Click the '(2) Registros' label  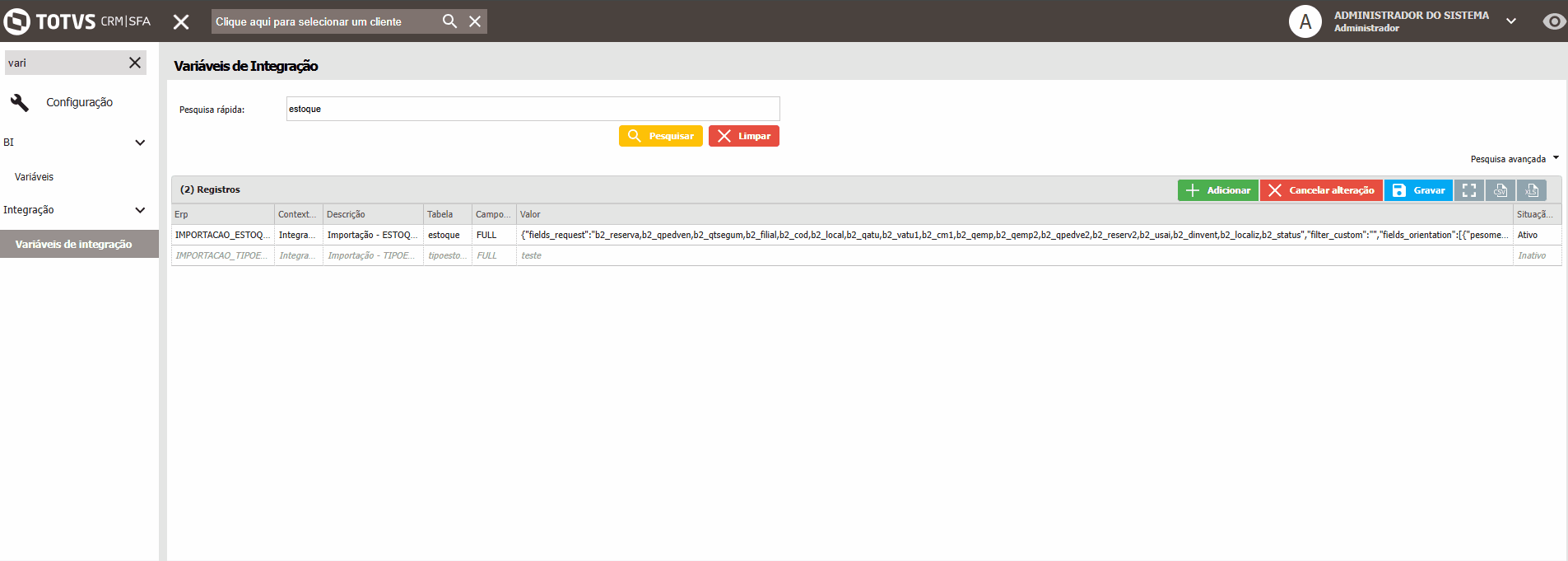coord(210,189)
